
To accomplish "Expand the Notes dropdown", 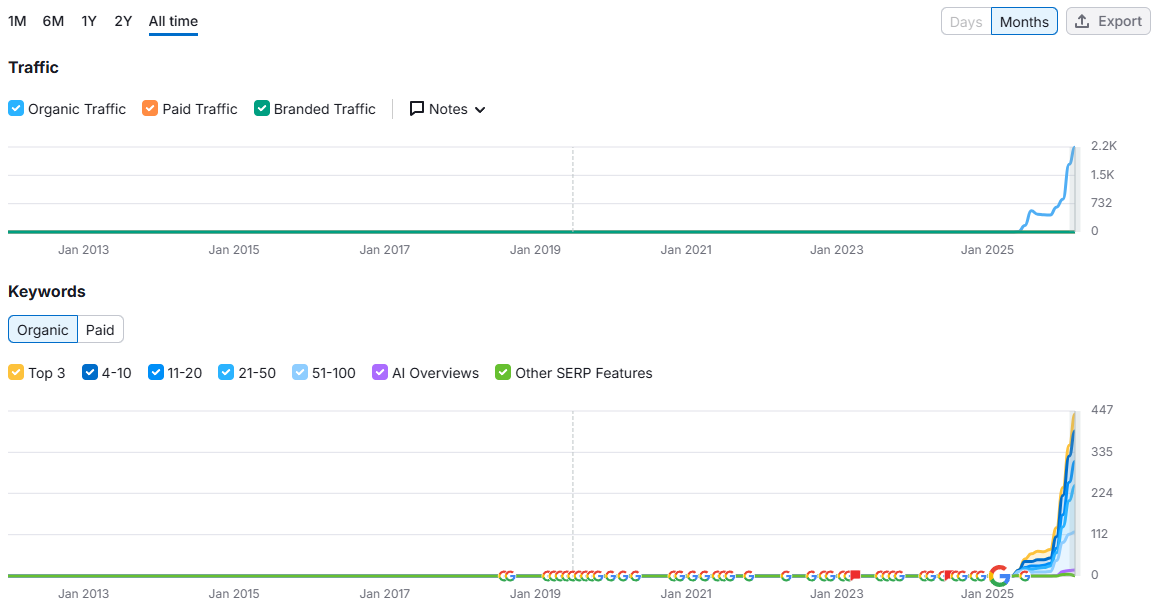I will click(480, 109).
